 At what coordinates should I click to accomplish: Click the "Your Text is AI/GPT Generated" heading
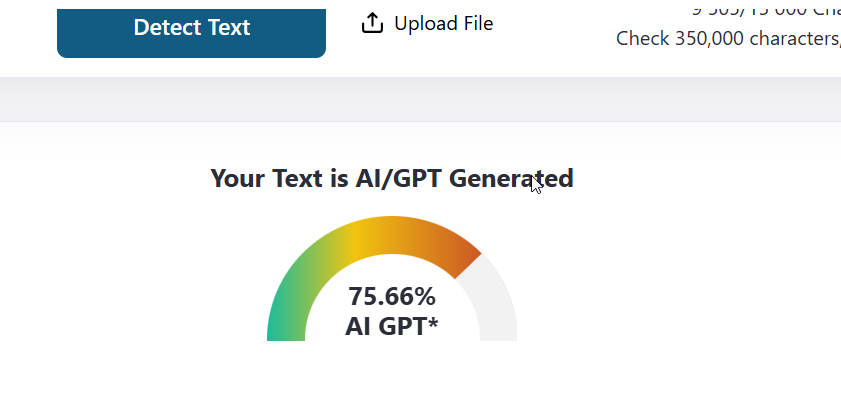pos(391,179)
